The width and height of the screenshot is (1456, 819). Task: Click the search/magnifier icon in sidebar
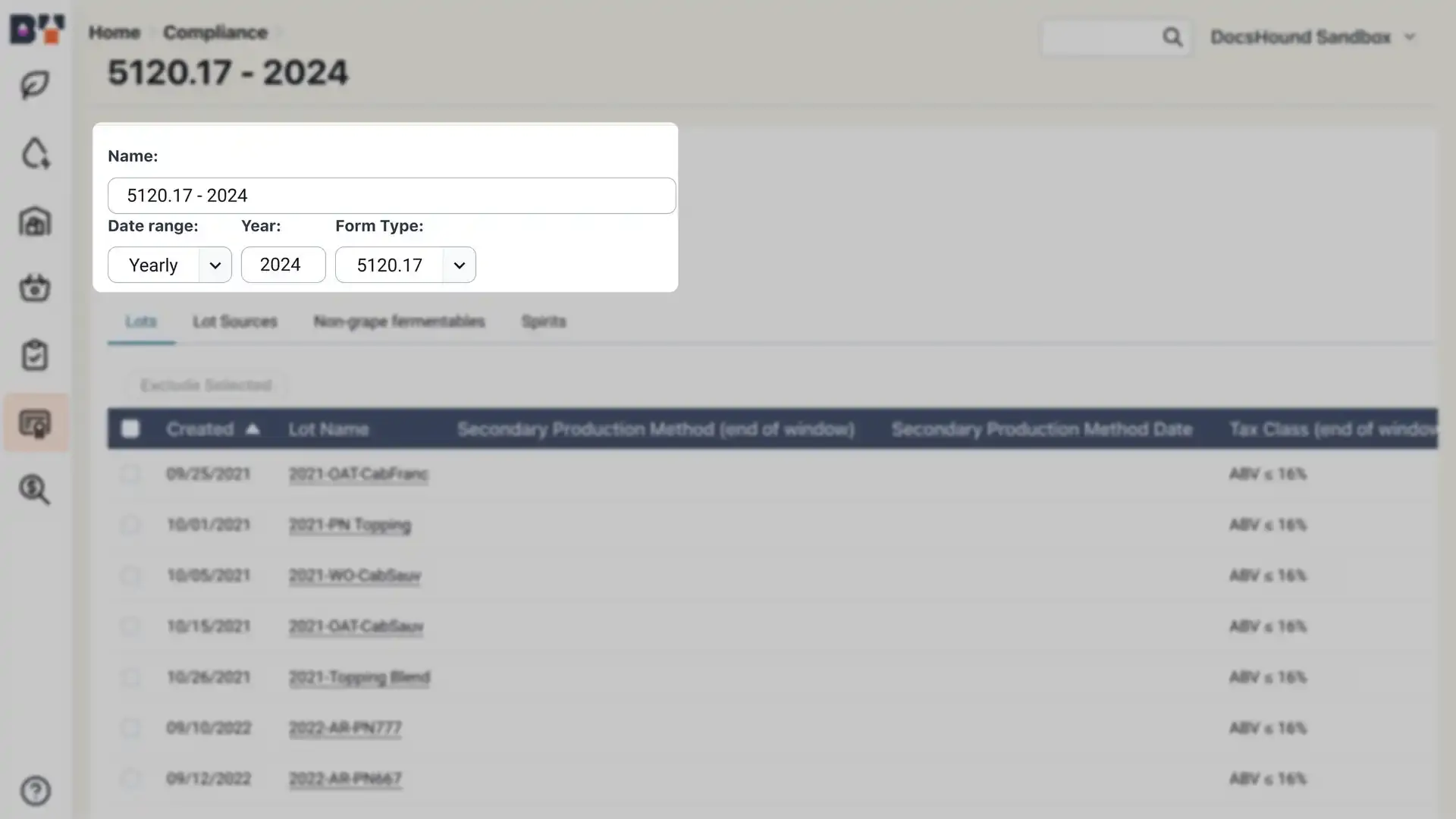coord(35,490)
